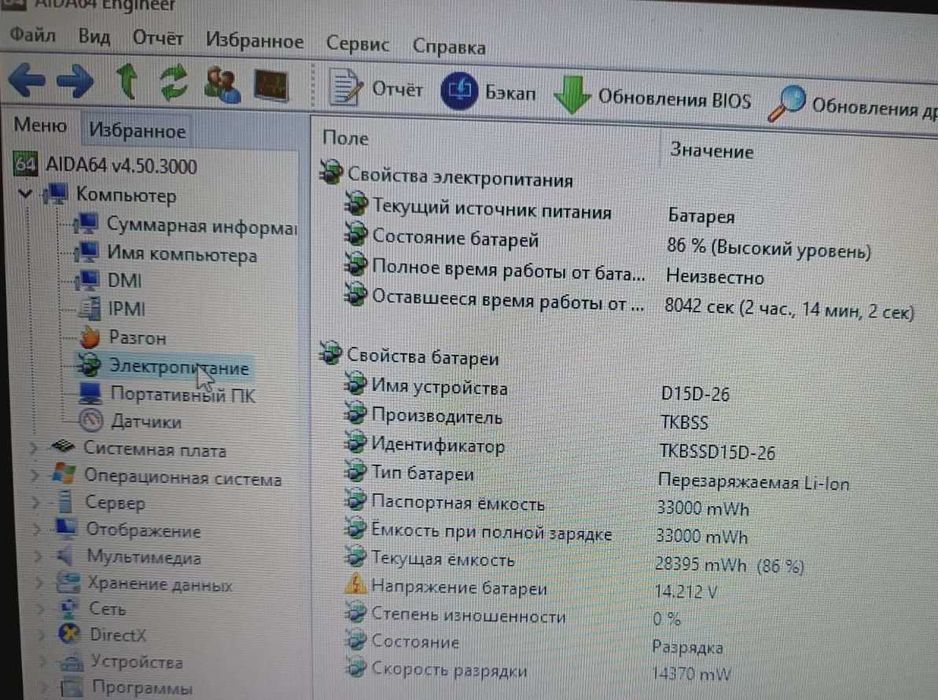Viewport: 938px width, 700px height.
Task: Open the Сервис menu
Action: point(357,44)
